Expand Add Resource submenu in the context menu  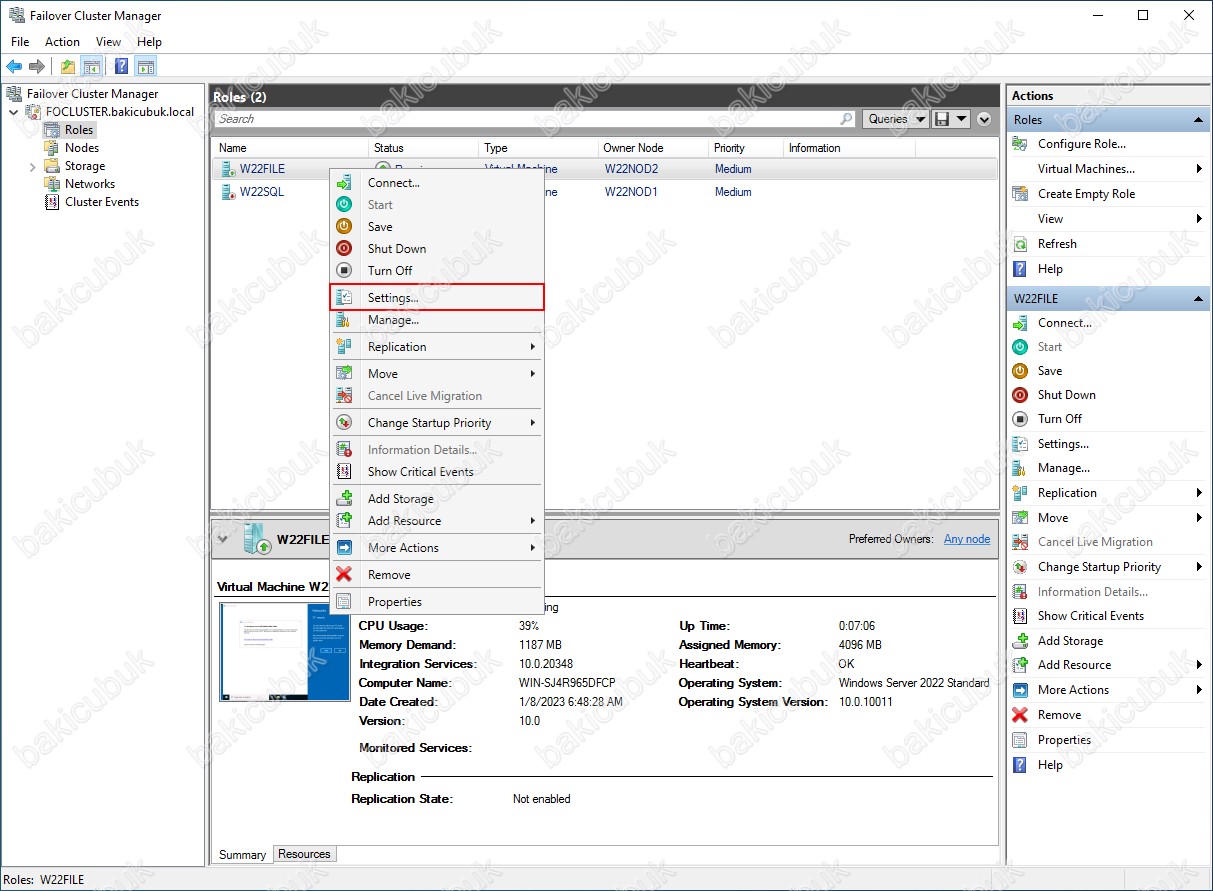437,521
